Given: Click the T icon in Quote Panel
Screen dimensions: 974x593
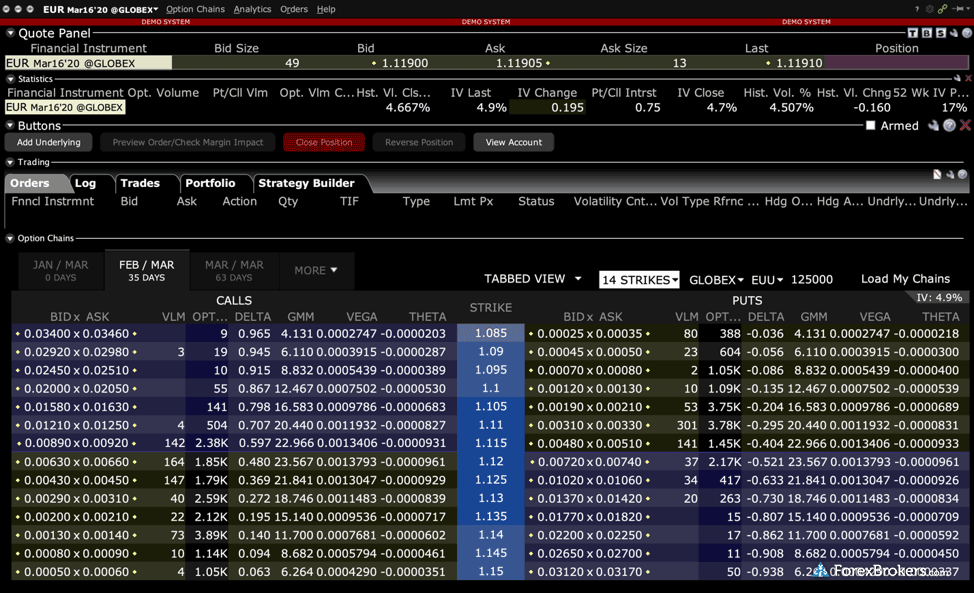Looking at the screenshot, I should pyautogui.click(x=912, y=33).
